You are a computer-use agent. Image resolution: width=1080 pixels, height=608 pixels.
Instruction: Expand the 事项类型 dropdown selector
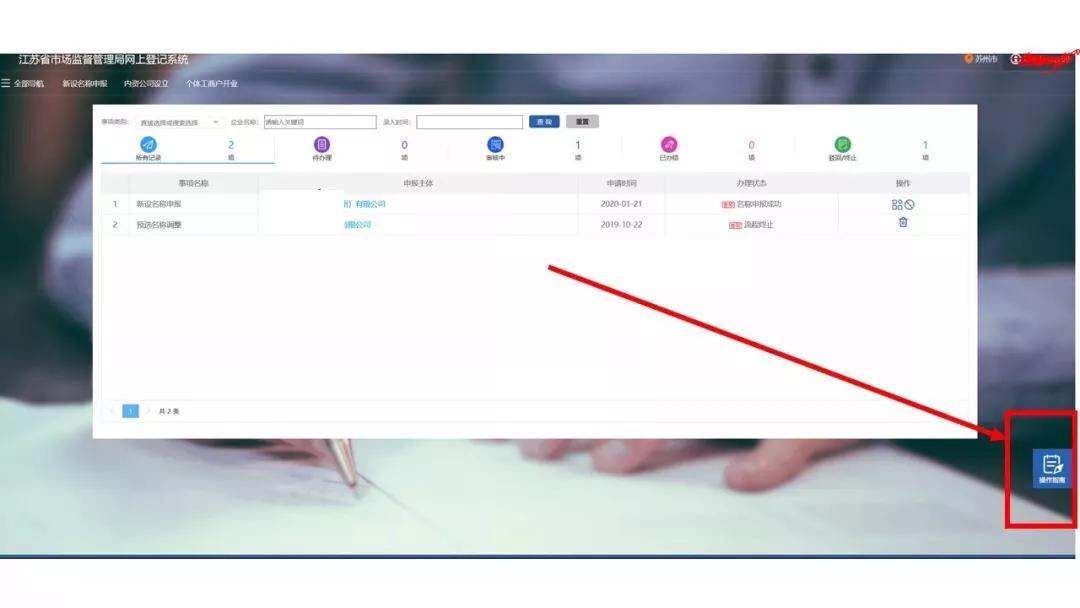(x=178, y=122)
